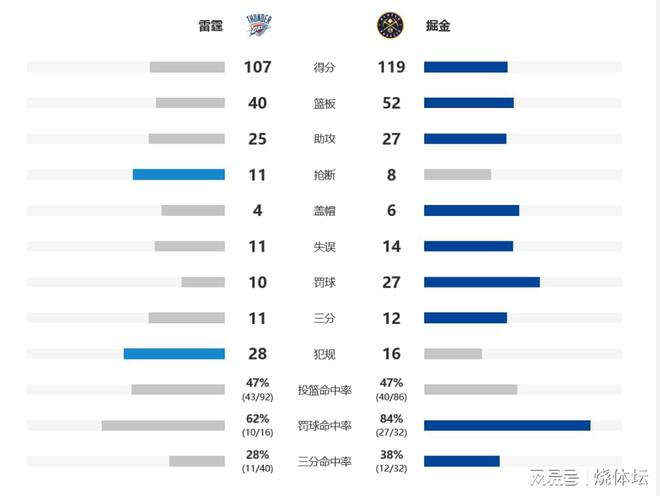Click the Nuggets 84% free throw percentage

(391, 418)
